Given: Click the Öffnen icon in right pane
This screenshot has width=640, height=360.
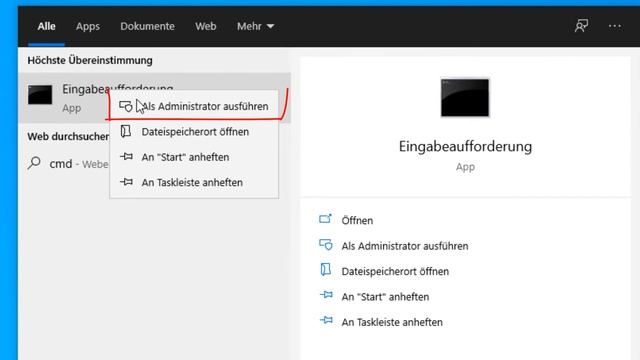Looking at the screenshot, I should click(325, 219).
